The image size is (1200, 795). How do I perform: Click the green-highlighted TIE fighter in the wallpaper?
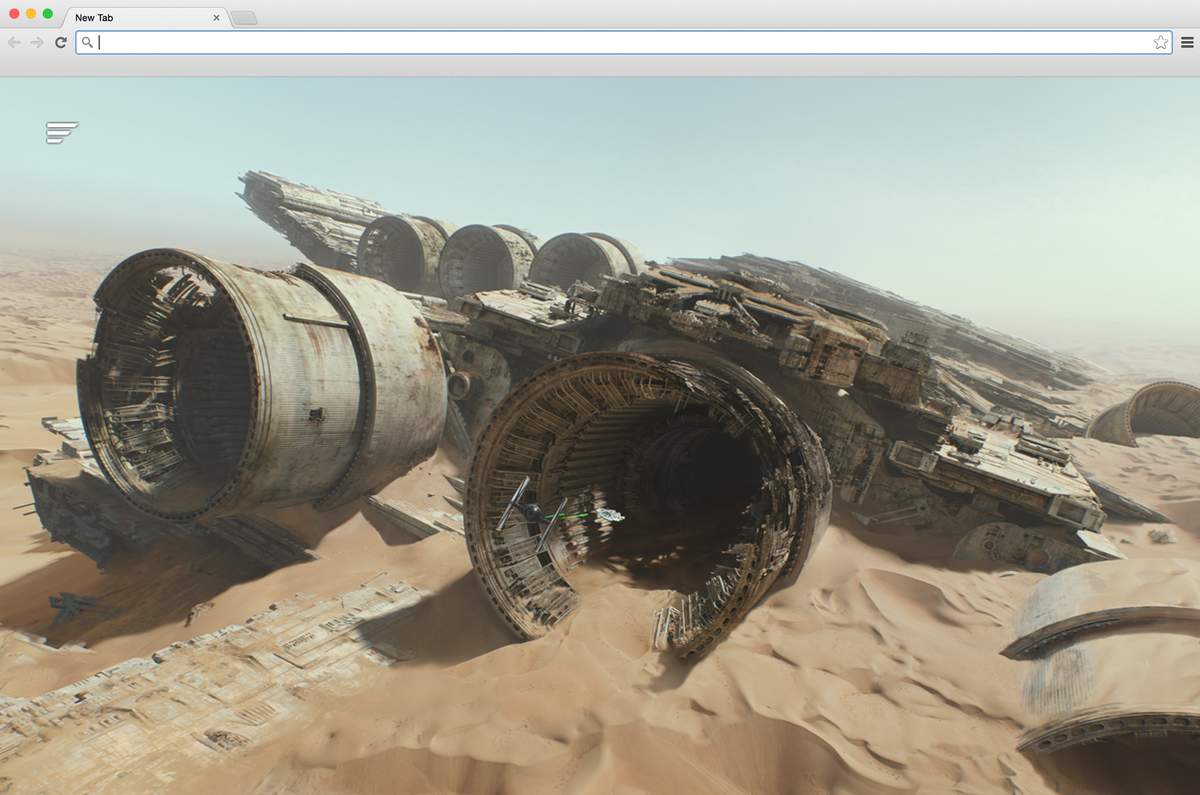click(533, 511)
